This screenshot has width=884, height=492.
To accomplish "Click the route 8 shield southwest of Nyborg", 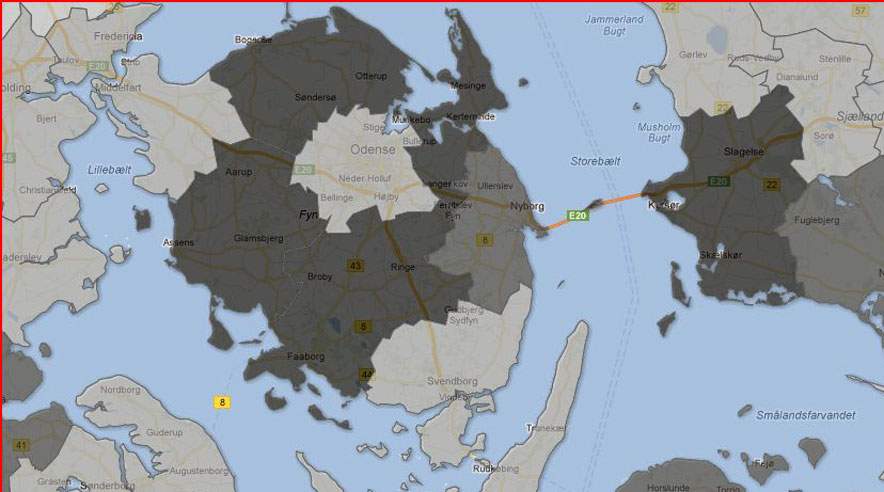I will point(485,239).
